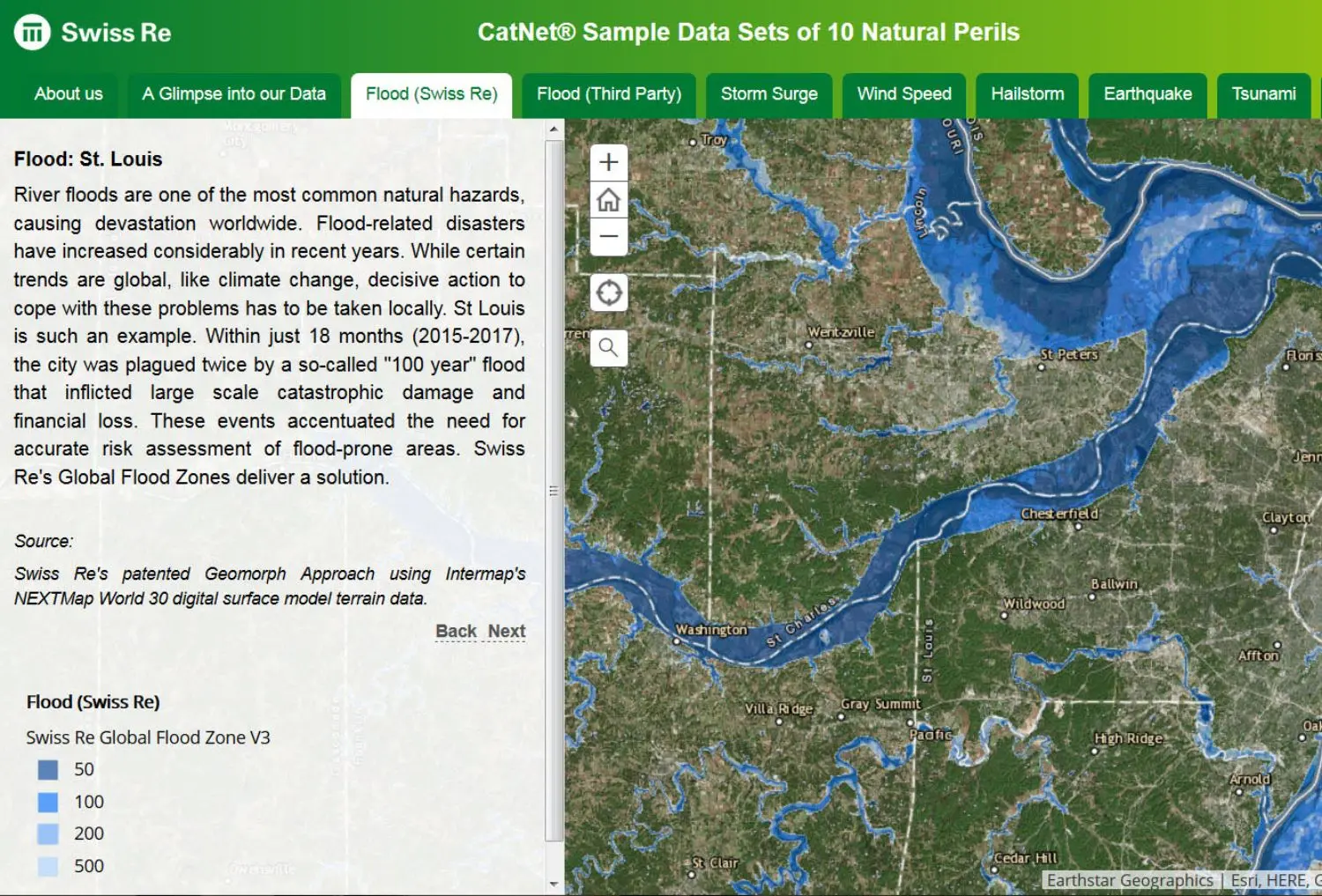Go to the About us tab
The image size is (1322, 896).
[68, 94]
